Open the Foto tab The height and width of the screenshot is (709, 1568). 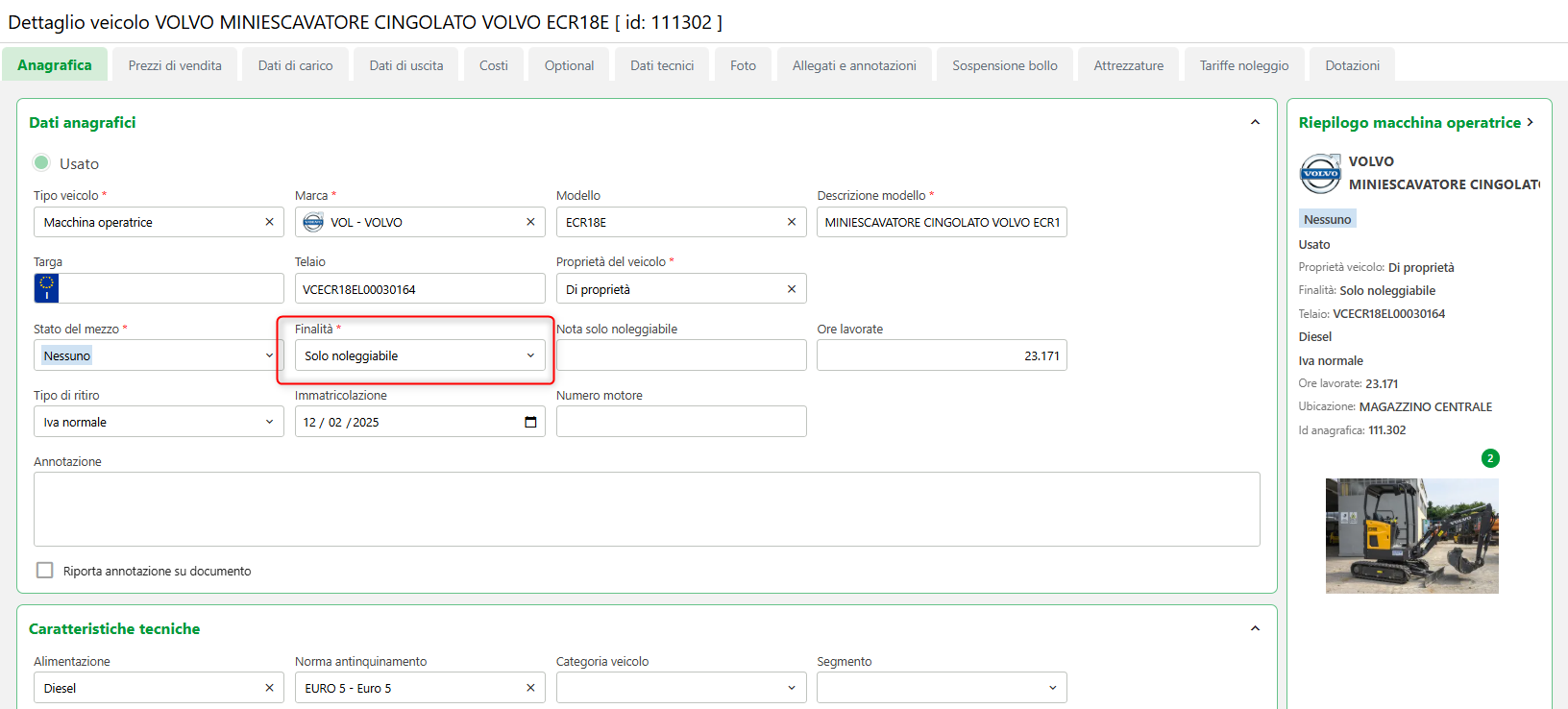[743, 65]
